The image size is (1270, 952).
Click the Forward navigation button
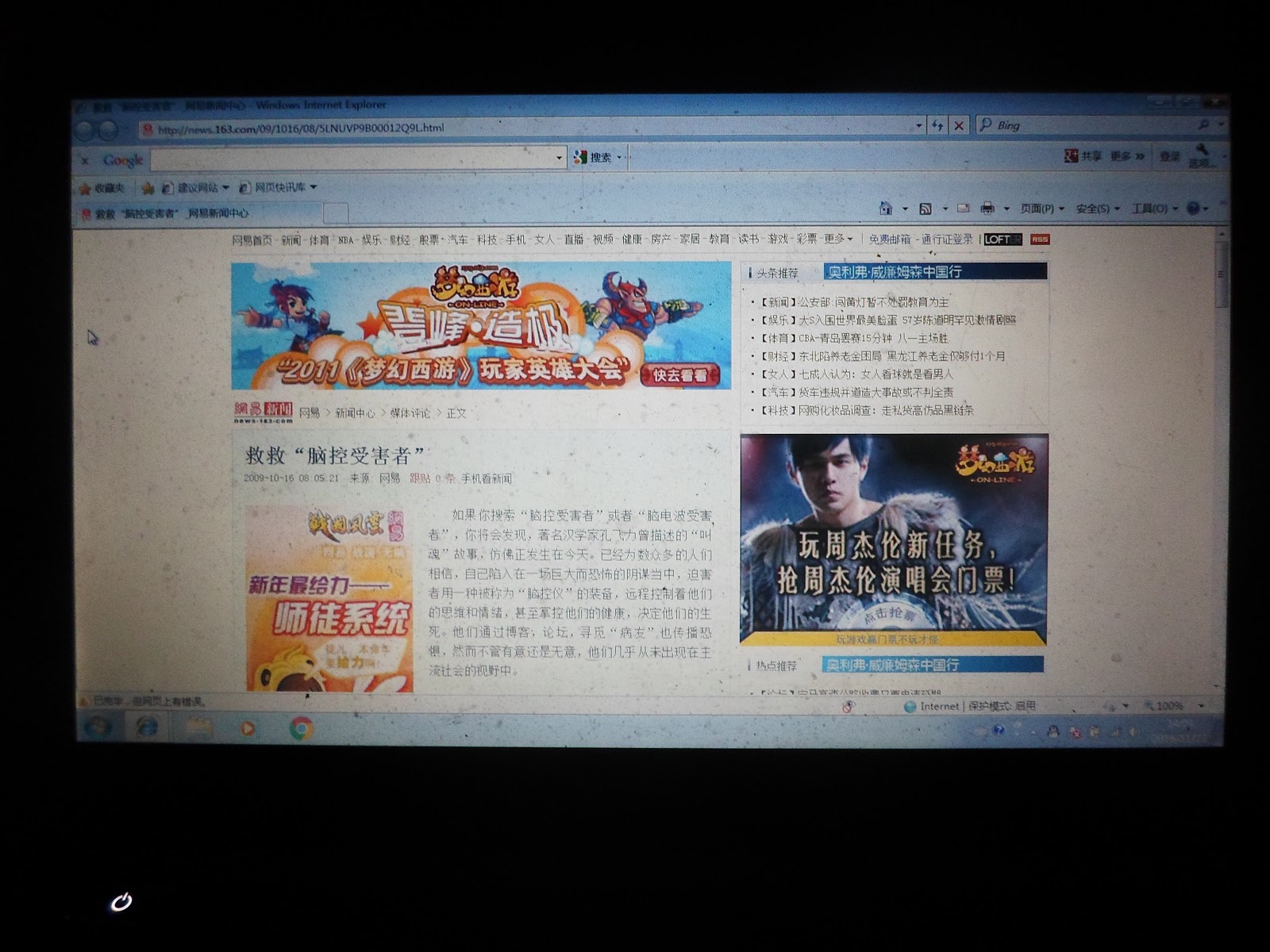107,130
